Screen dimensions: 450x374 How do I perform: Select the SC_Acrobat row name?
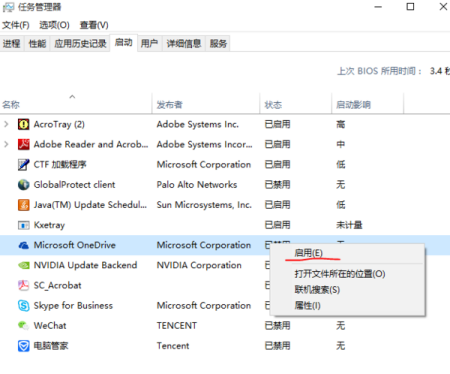[57, 285]
